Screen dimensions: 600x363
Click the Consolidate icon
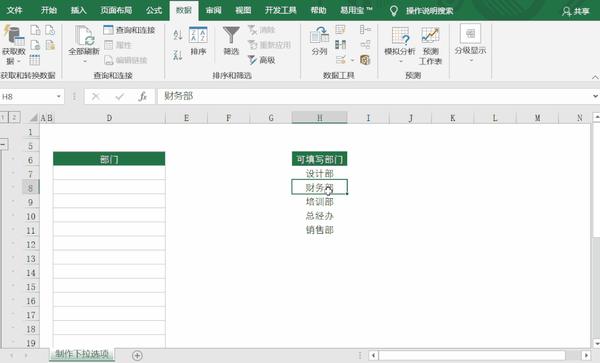(365, 29)
